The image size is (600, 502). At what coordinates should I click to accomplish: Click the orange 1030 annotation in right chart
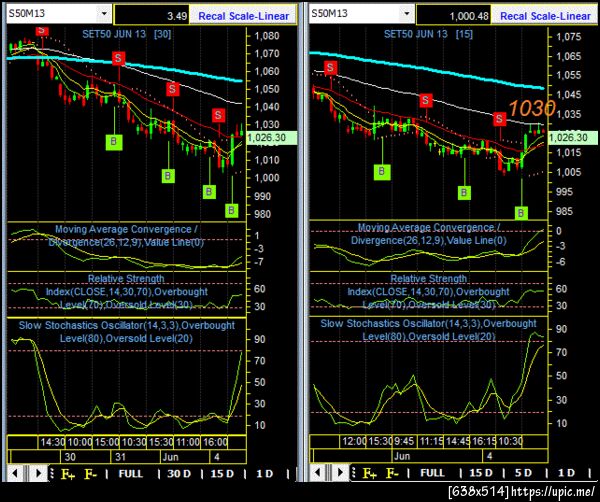(532, 108)
